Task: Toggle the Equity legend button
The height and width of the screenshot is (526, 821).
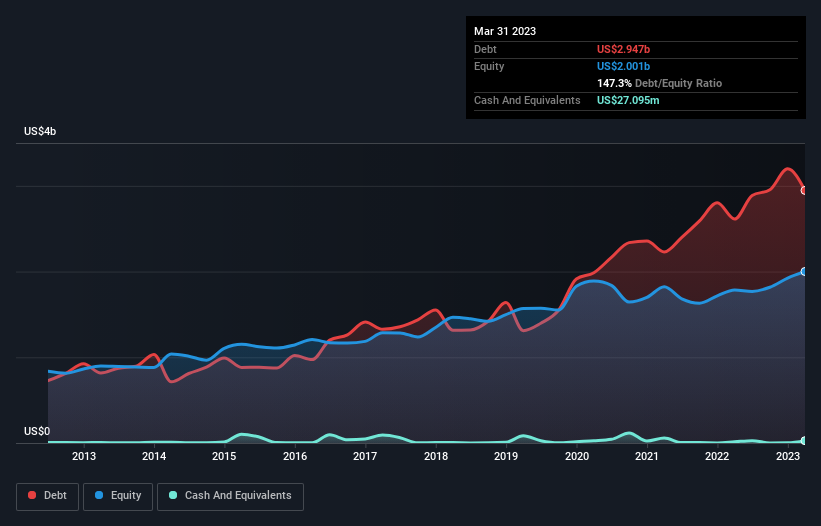Action: pyautogui.click(x=118, y=496)
